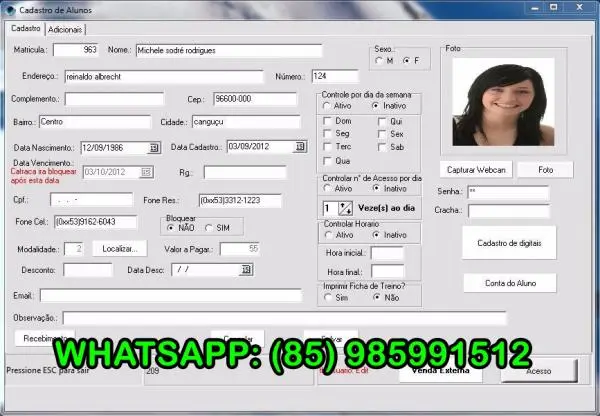Click the Conta do Aluno button
600x416 pixels.
click(509, 284)
